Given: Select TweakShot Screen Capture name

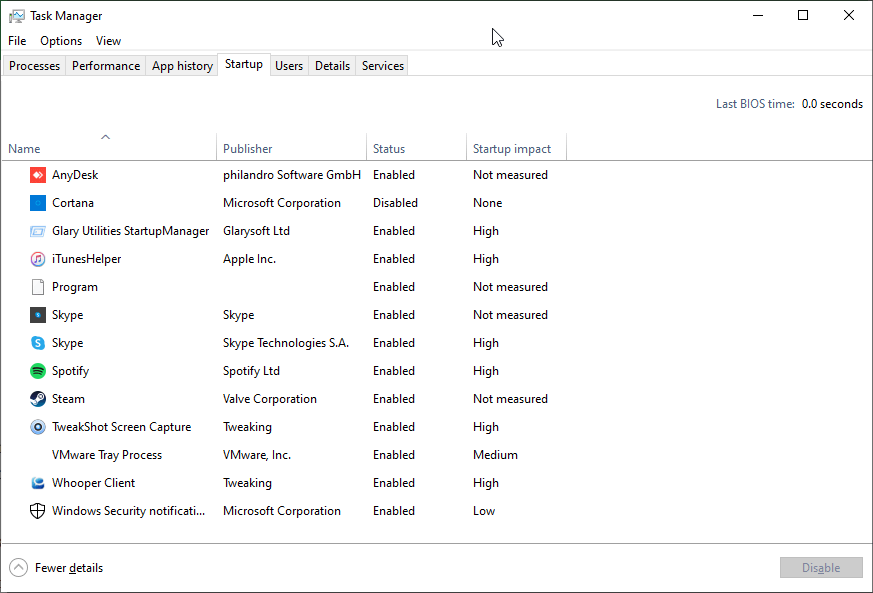Looking at the screenshot, I should [121, 427].
